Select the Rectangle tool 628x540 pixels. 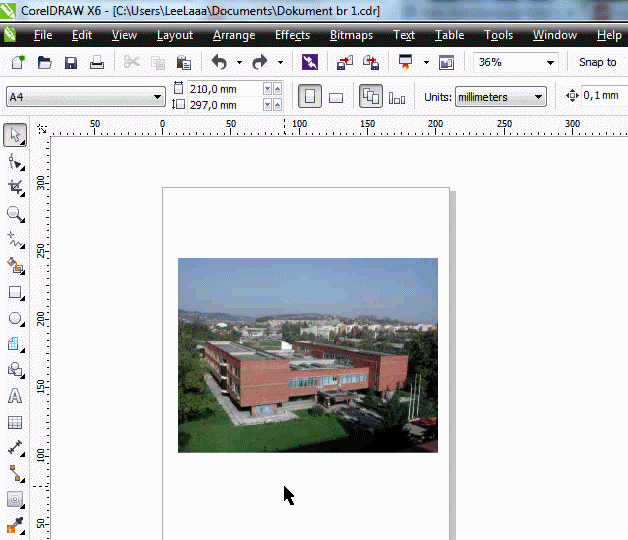(x=15, y=292)
